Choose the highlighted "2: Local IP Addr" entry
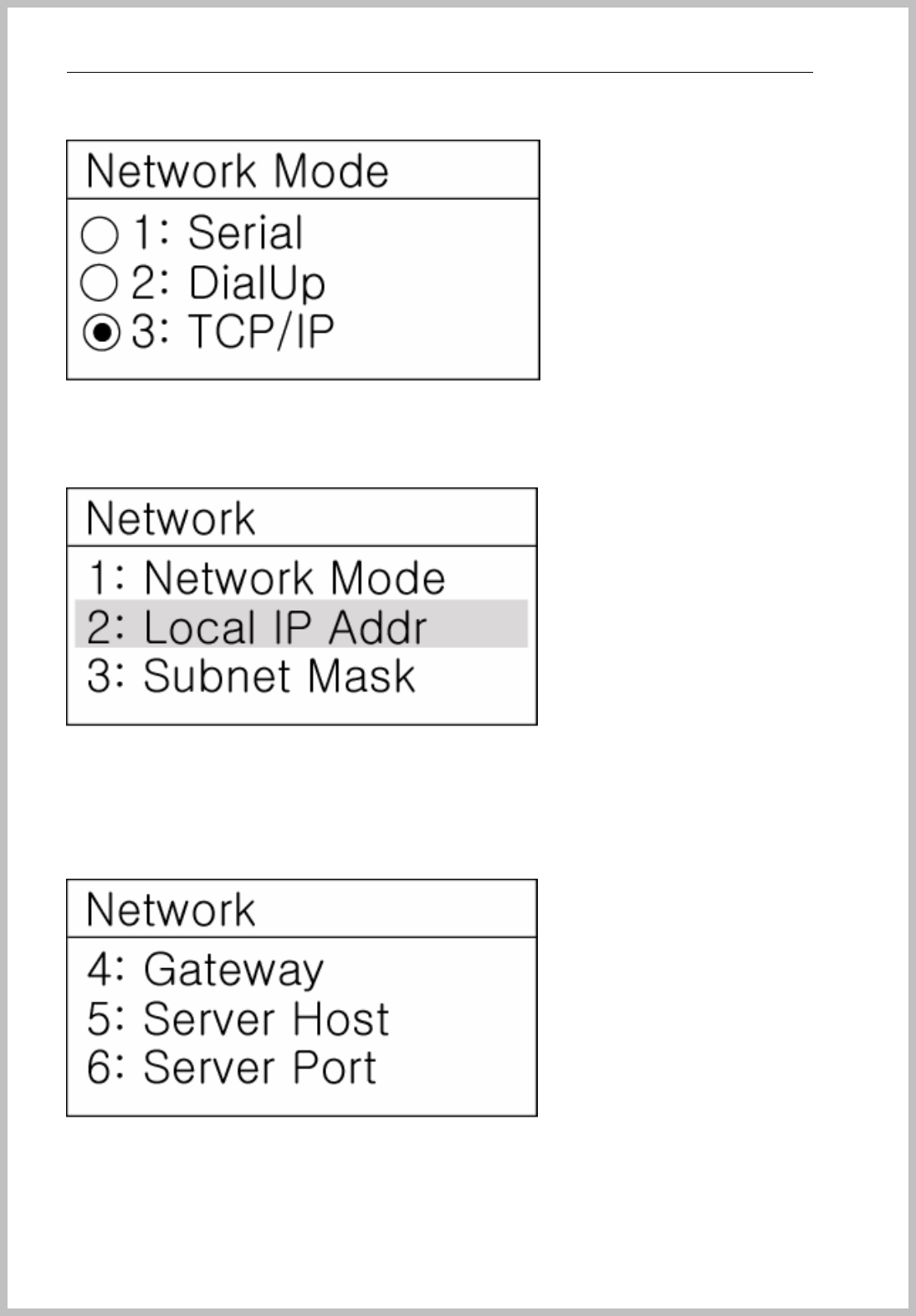The width and height of the screenshot is (916, 1316). (258, 627)
